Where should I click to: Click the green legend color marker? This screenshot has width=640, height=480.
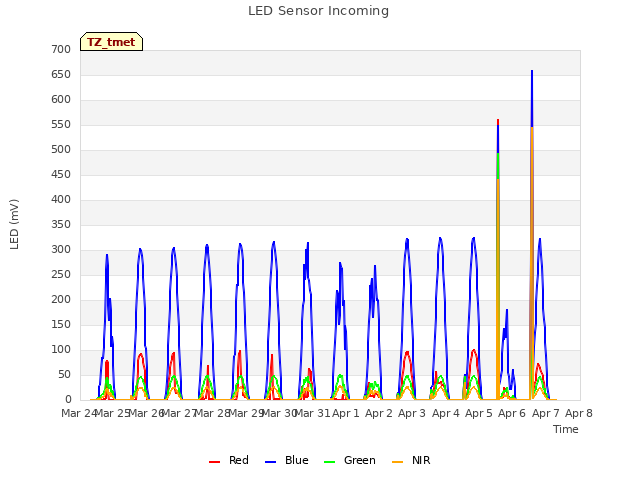tap(329, 462)
